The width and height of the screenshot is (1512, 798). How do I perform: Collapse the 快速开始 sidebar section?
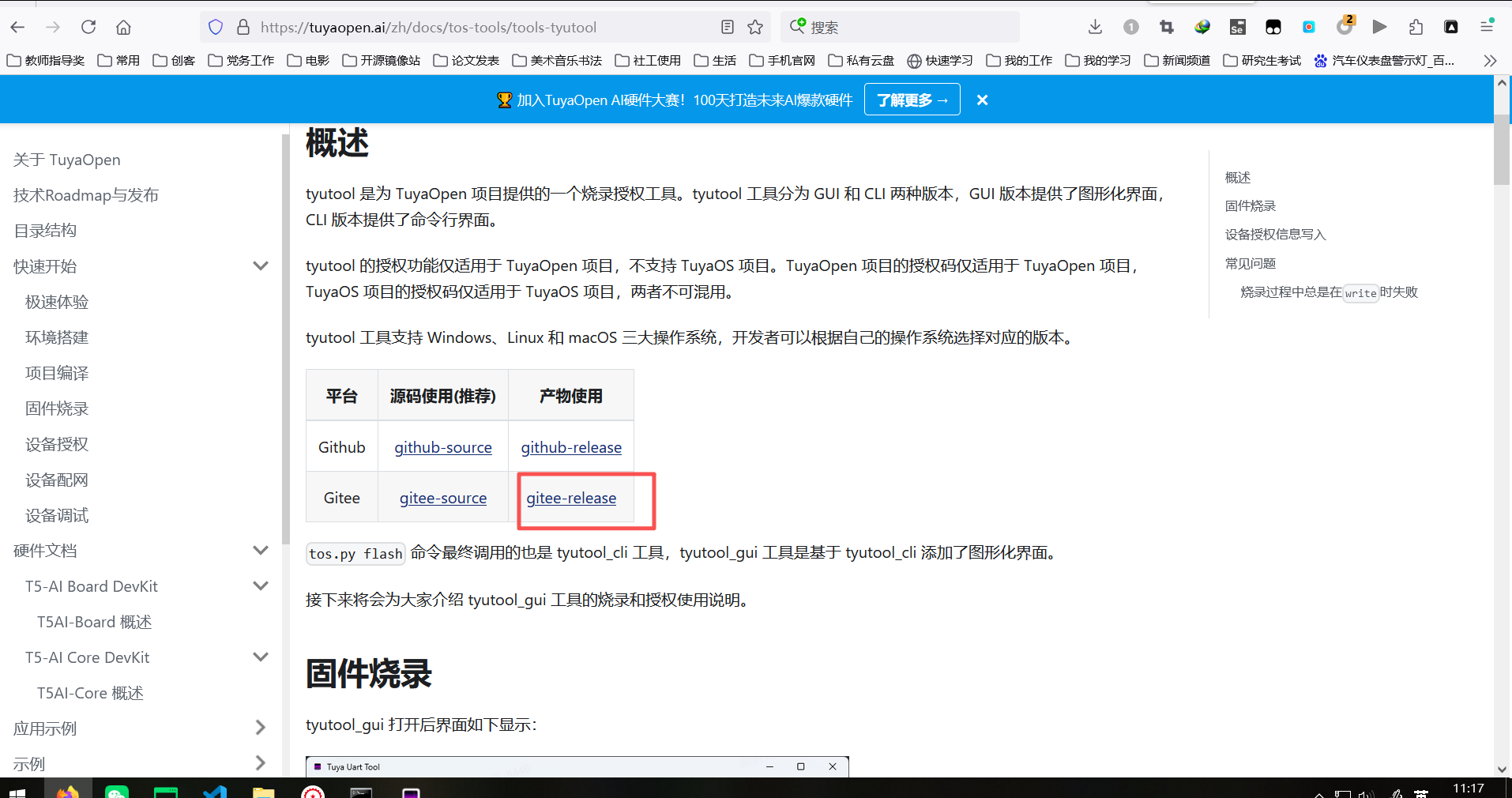click(261, 266)
